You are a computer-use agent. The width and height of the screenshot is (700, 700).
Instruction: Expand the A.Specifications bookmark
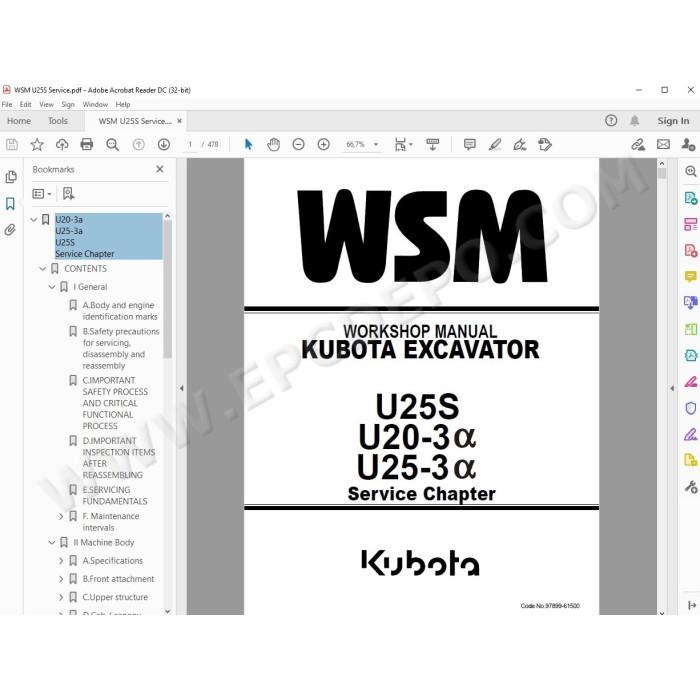(61, 561)
